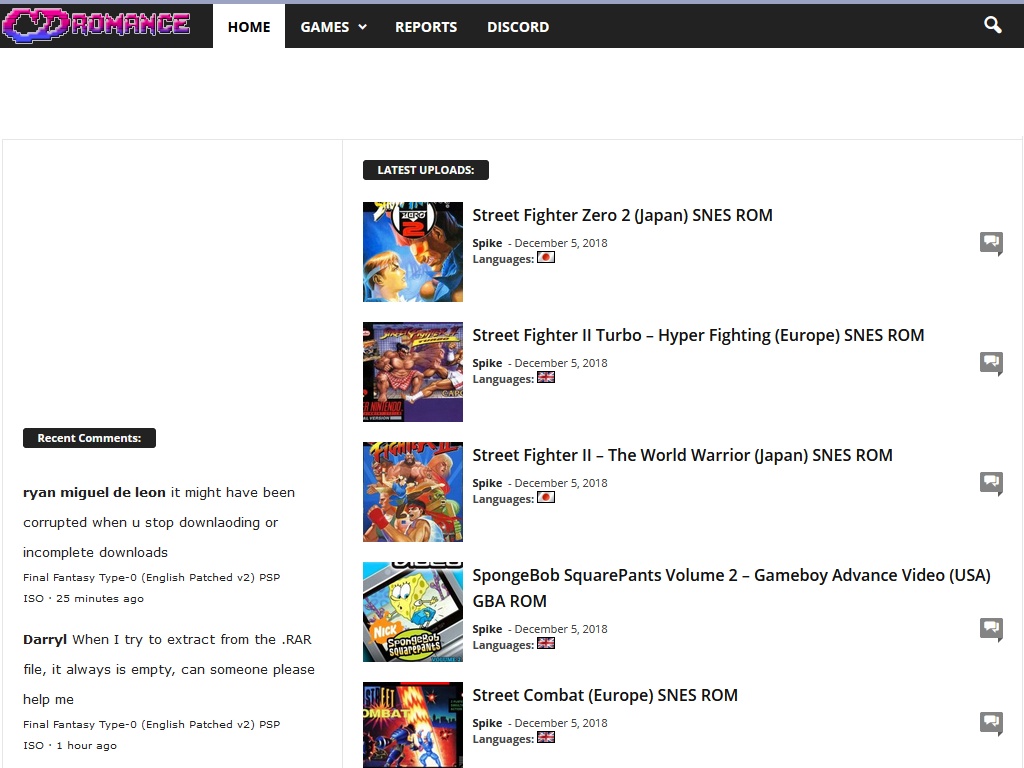
Task: Click Japan flag under The World Warrior
Action: pos(546,498)
